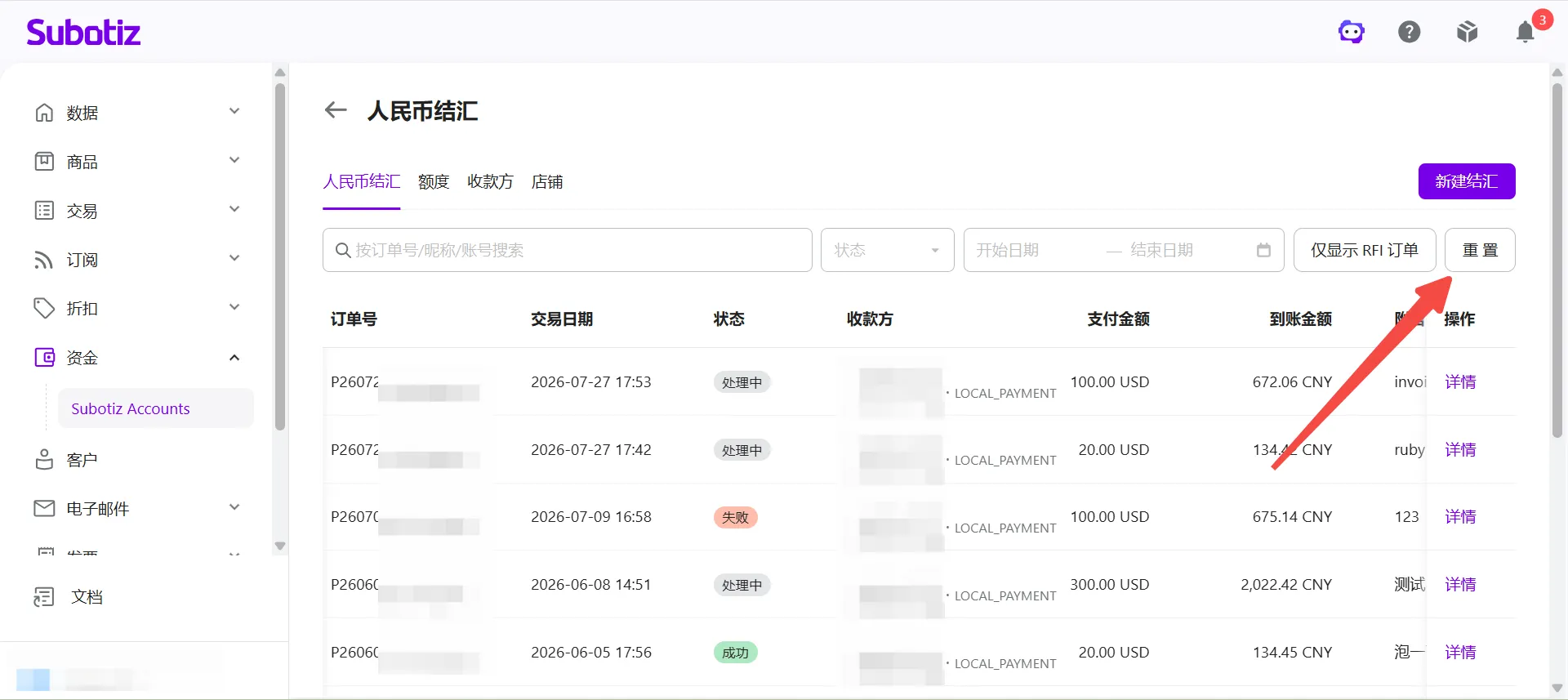Screen dimensions: 1568x700
Task: Go back using the left arrow
Action: point(336,109)
